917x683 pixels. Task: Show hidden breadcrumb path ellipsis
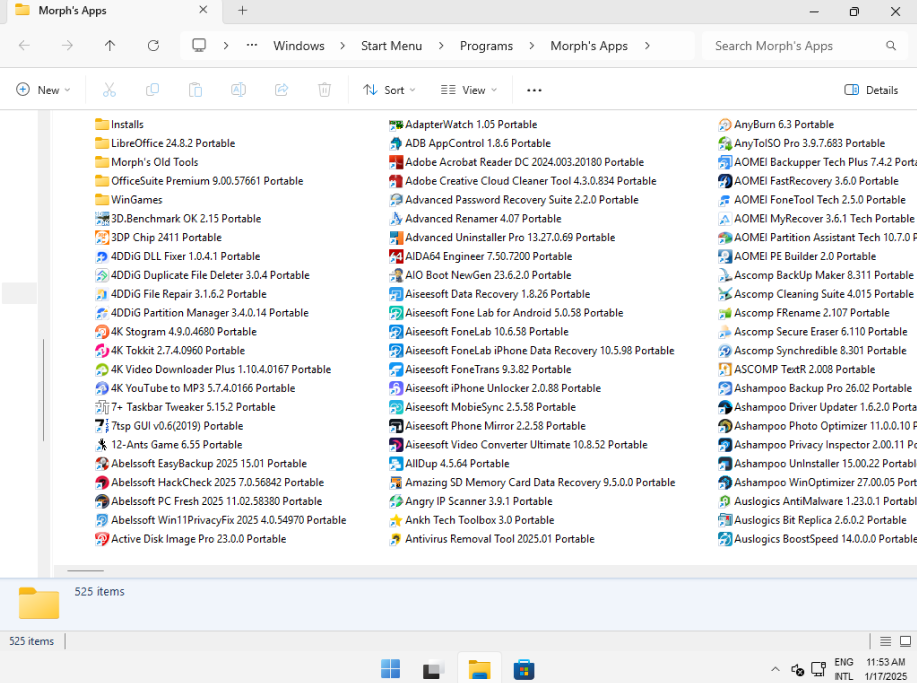coord(252,45)
